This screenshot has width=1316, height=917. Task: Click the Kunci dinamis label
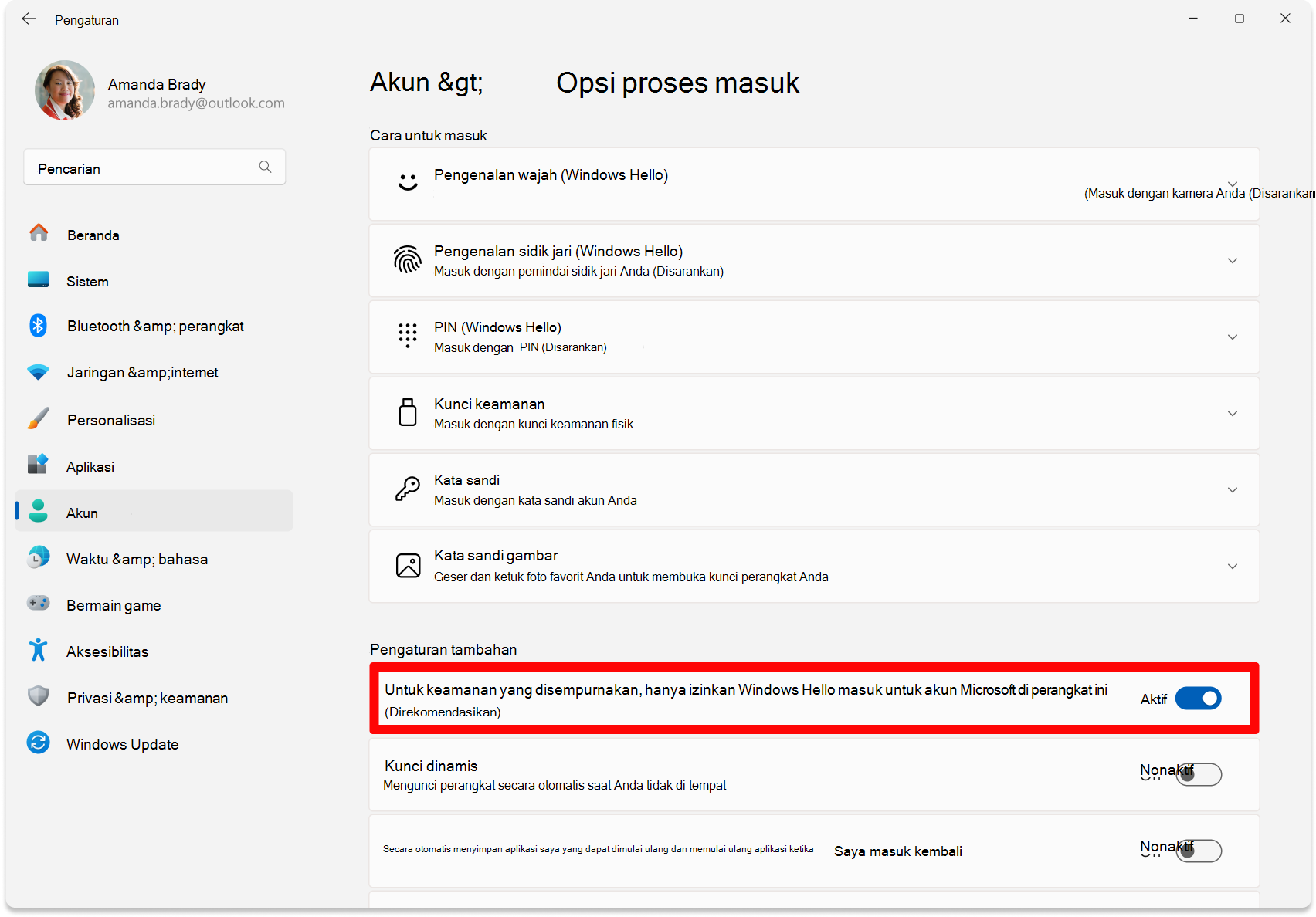tap(431, 766)
